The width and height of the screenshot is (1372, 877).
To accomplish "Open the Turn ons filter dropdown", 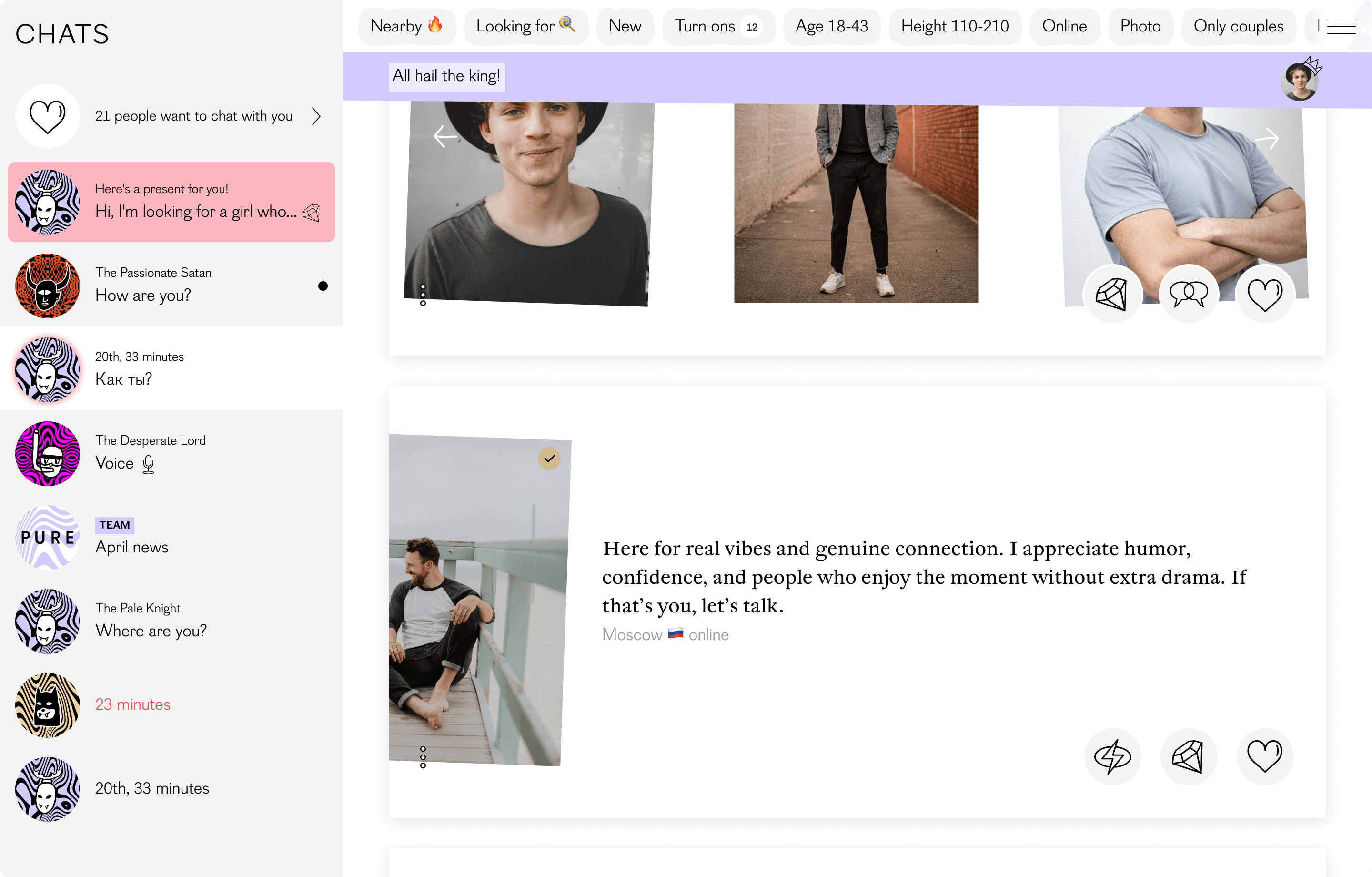I will point(718,26).
